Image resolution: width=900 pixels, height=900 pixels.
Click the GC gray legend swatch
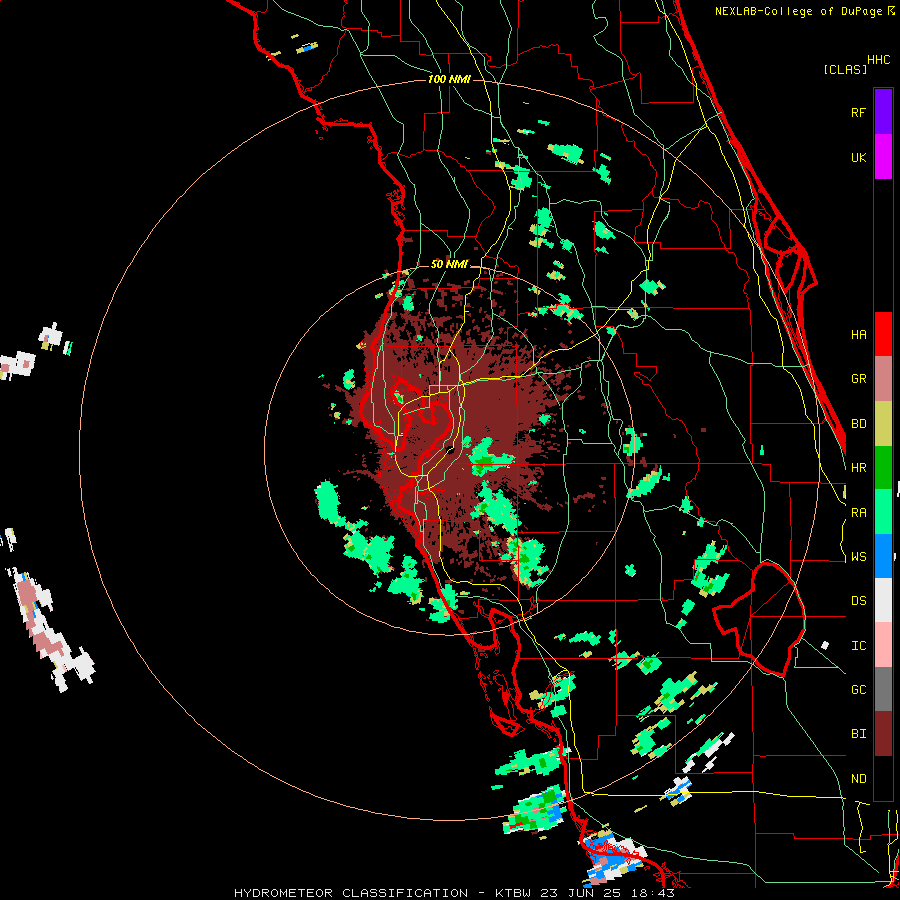883,689
